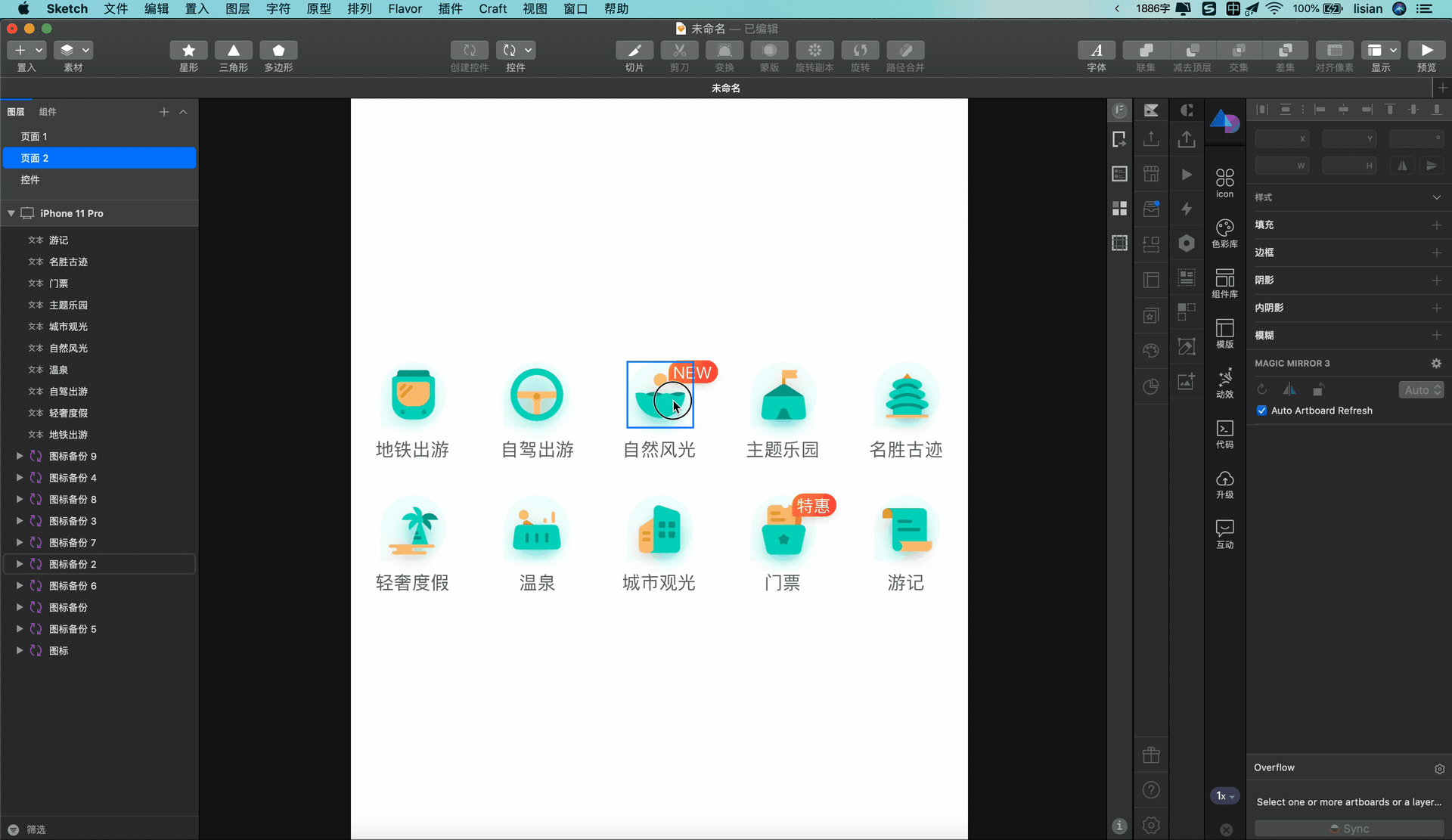This screenshot has height=840, width=1452.
Task: Select 页面 1 in the pages list
Action: 34,137
